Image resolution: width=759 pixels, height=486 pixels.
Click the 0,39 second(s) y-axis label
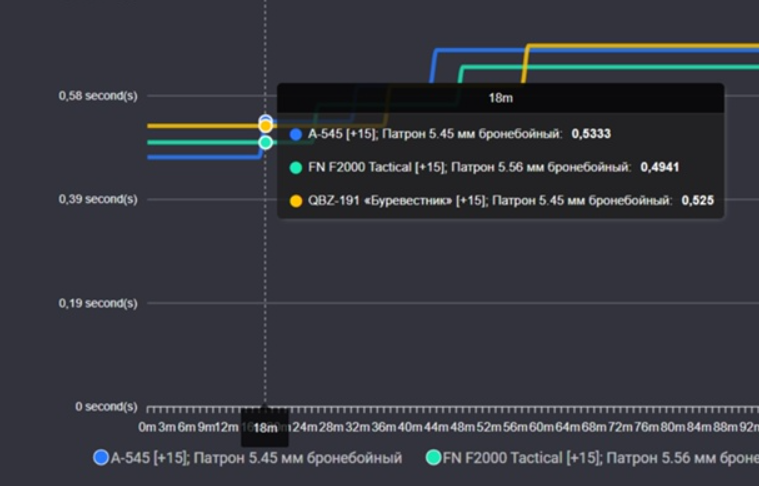point(98,199)
